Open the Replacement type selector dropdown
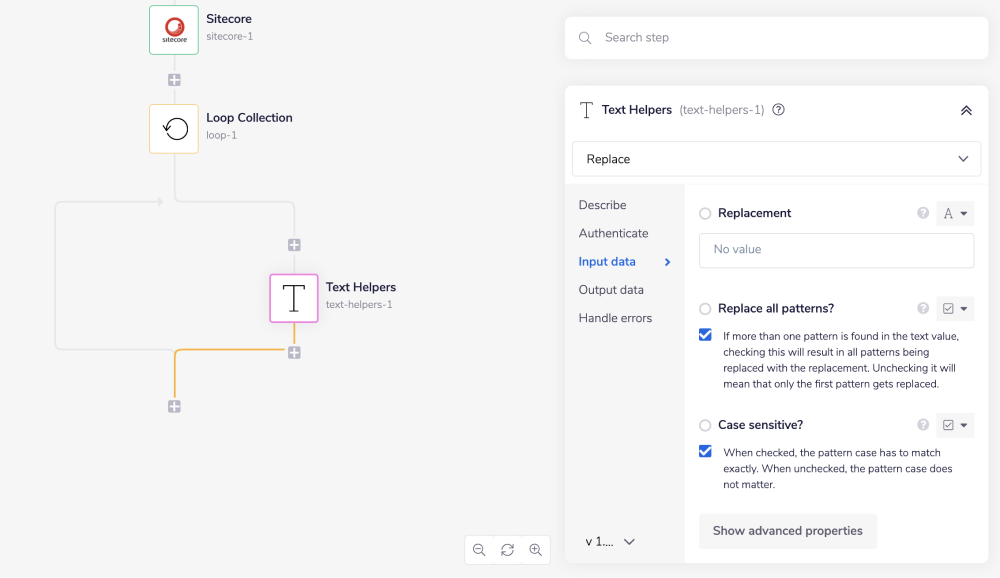Screen dimensions: 1000x578 click(x=955, y=213)
